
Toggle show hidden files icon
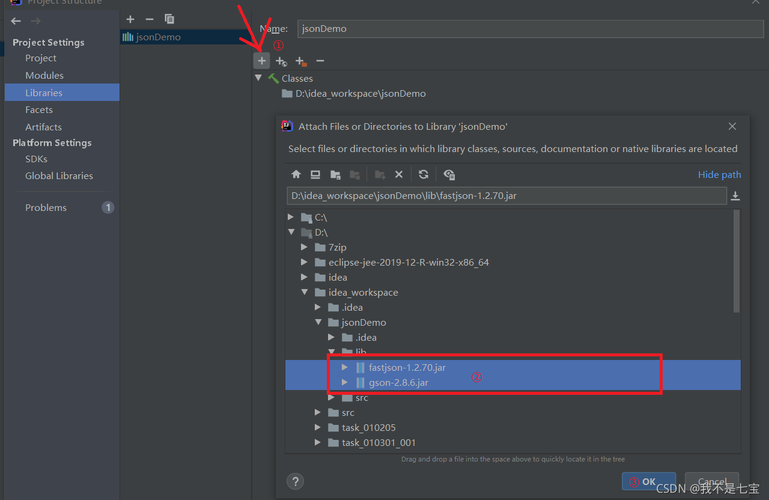tap(449, 175)
